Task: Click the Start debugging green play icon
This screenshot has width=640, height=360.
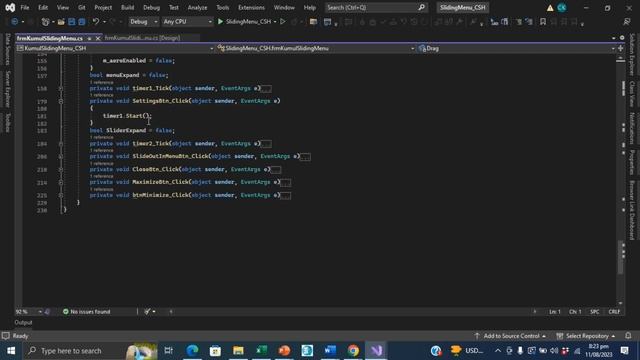Action: pos(220,21)
